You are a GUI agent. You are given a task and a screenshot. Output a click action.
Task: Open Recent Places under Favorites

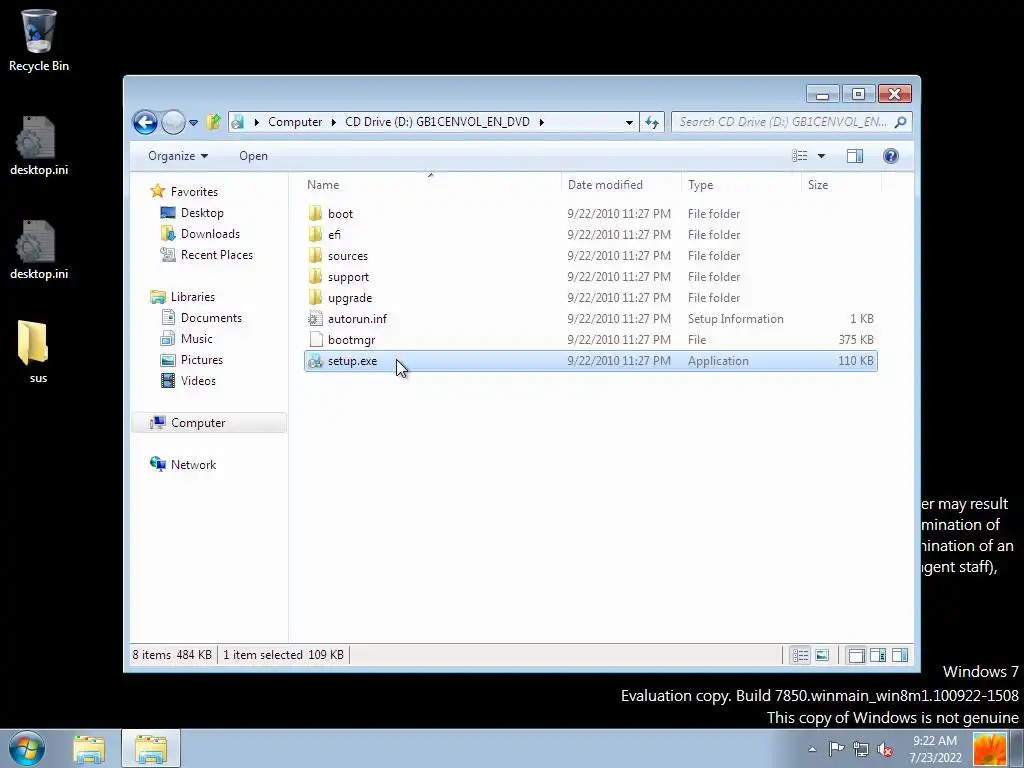pos(216,255)
